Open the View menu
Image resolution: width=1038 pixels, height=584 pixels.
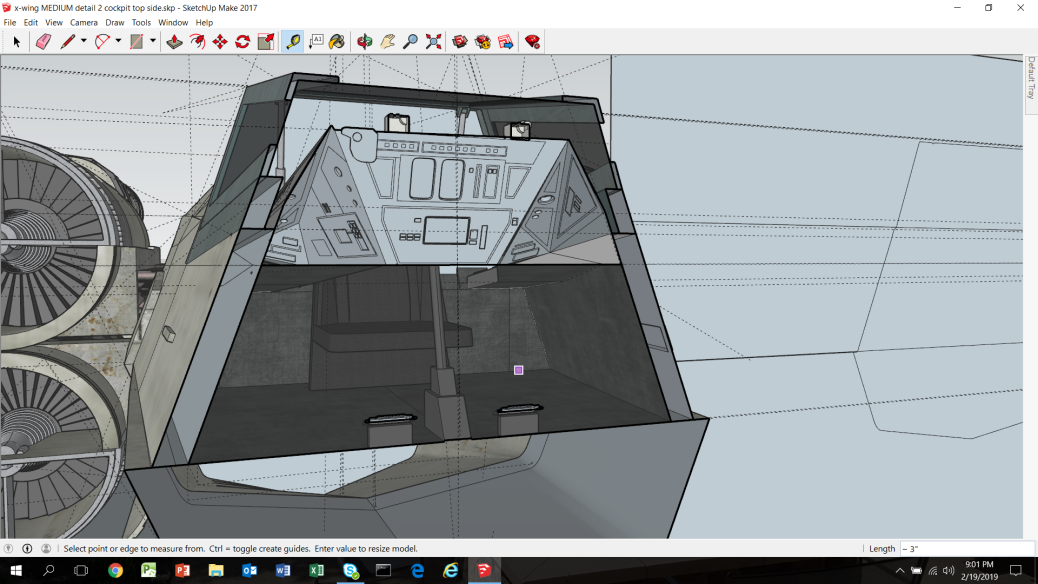point(54,23)
